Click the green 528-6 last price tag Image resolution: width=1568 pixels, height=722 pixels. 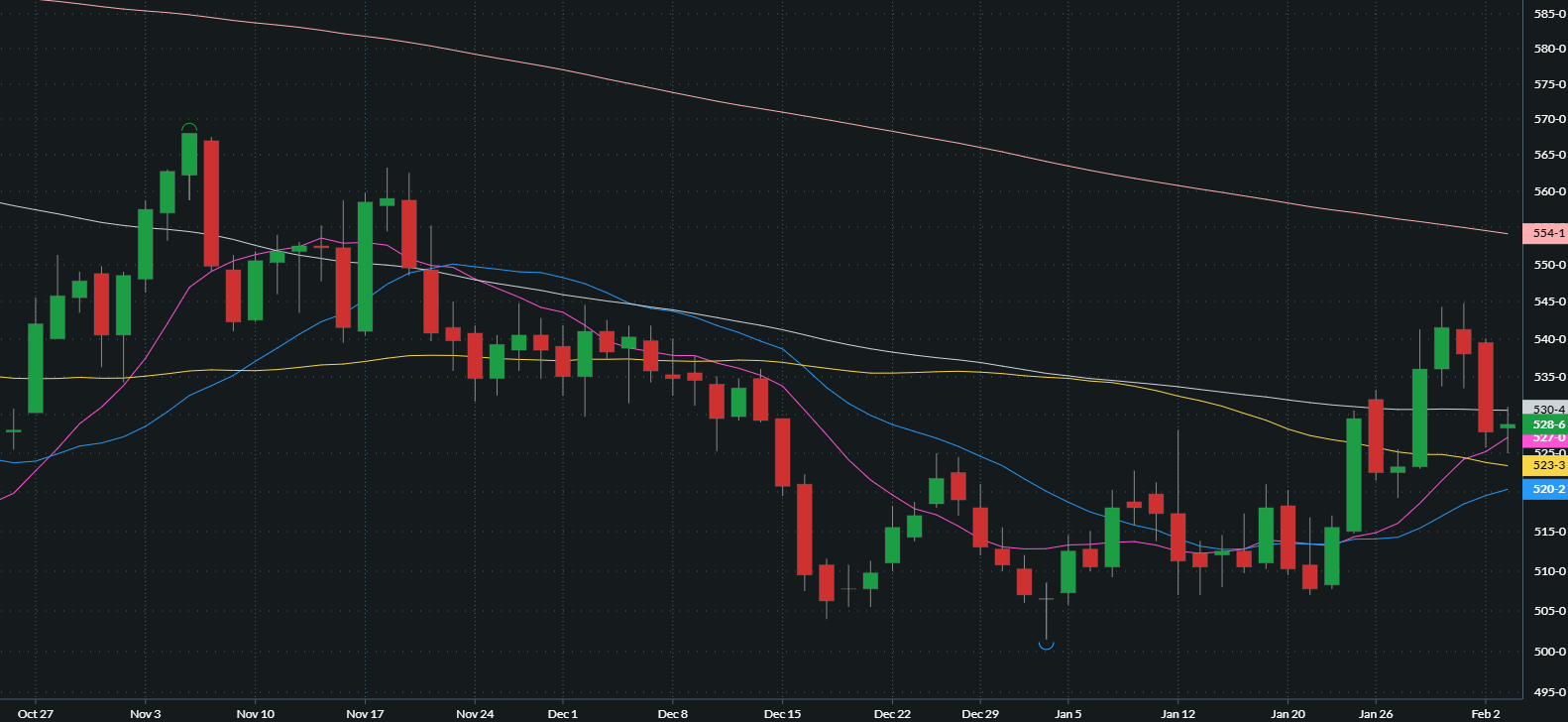click(x=1548, y=424)
